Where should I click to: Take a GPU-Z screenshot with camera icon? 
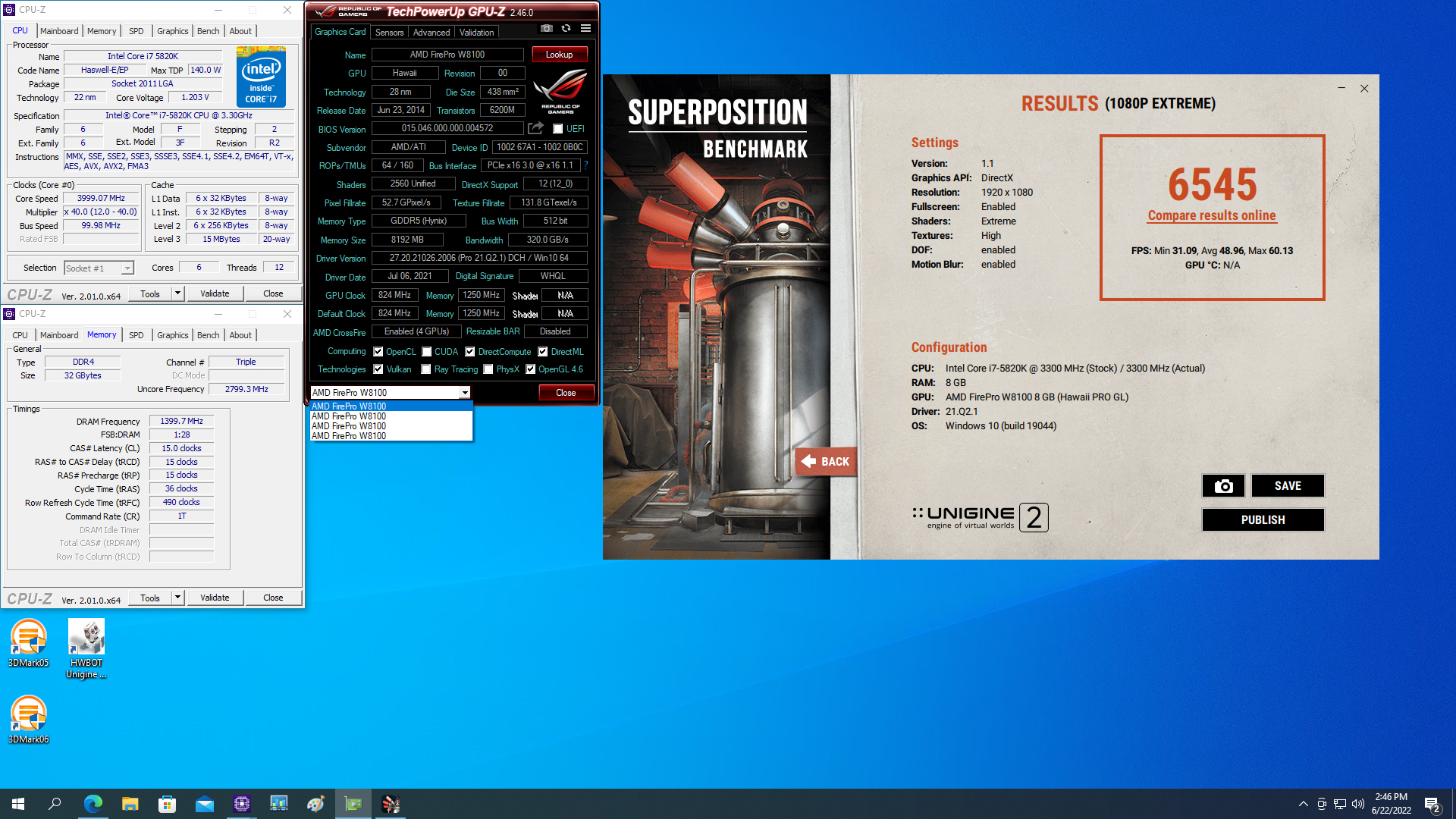pyautogui.click(x=547, y=28)
